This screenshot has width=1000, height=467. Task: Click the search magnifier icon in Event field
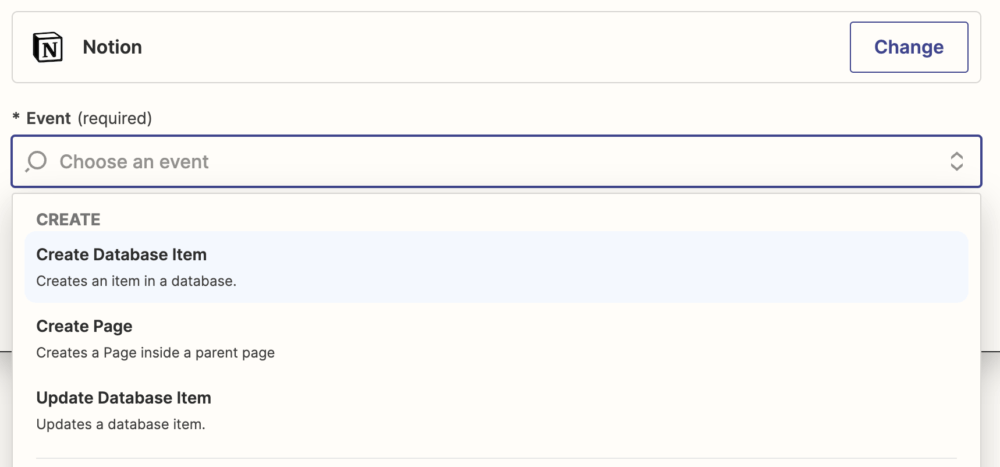pos(36,162)
